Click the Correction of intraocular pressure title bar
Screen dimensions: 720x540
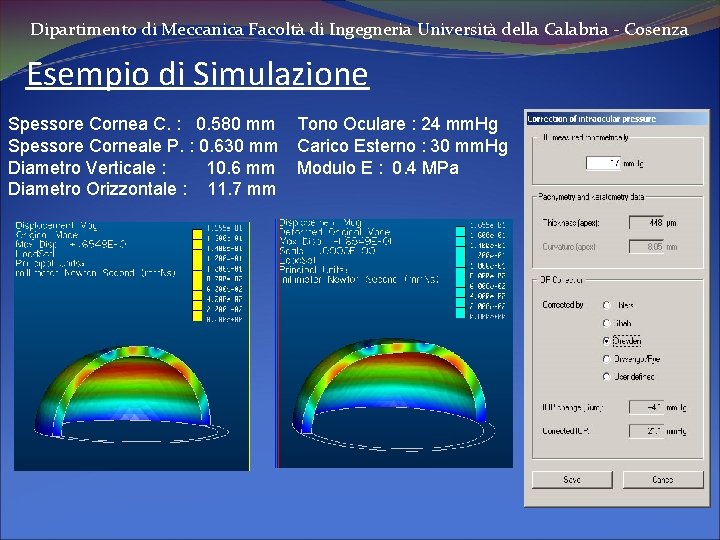[x=617, y=119]
